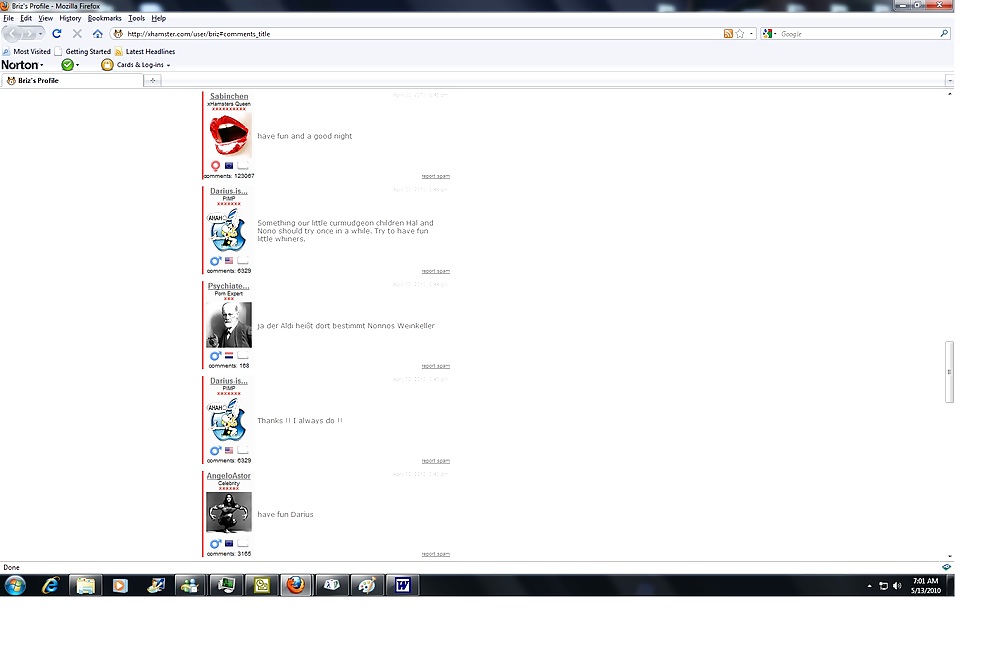
Task: Expand the Norton Cards & Log-ins dropdown
Action: (x=168, y=65)
